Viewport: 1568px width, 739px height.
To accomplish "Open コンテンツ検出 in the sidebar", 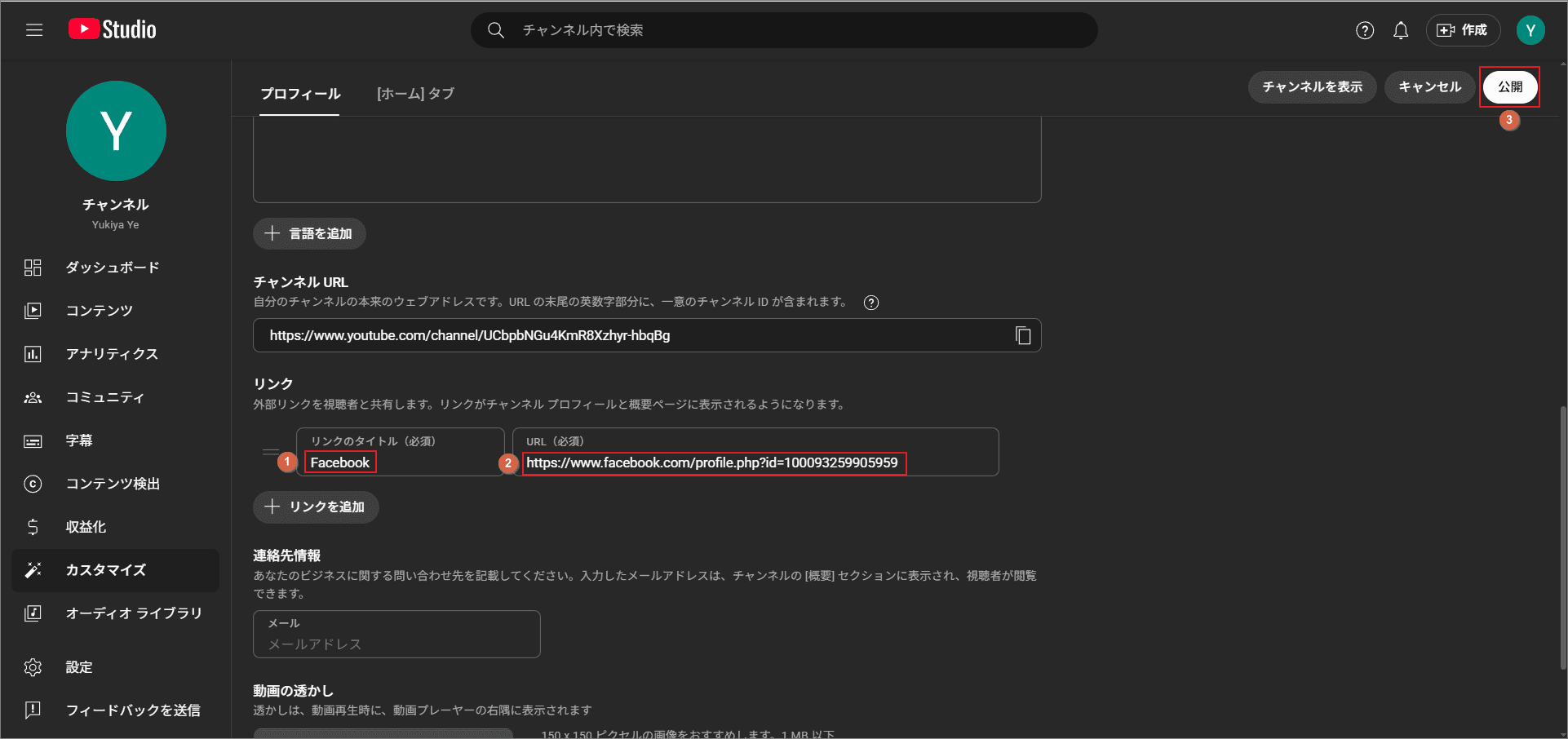I will 114,484.
